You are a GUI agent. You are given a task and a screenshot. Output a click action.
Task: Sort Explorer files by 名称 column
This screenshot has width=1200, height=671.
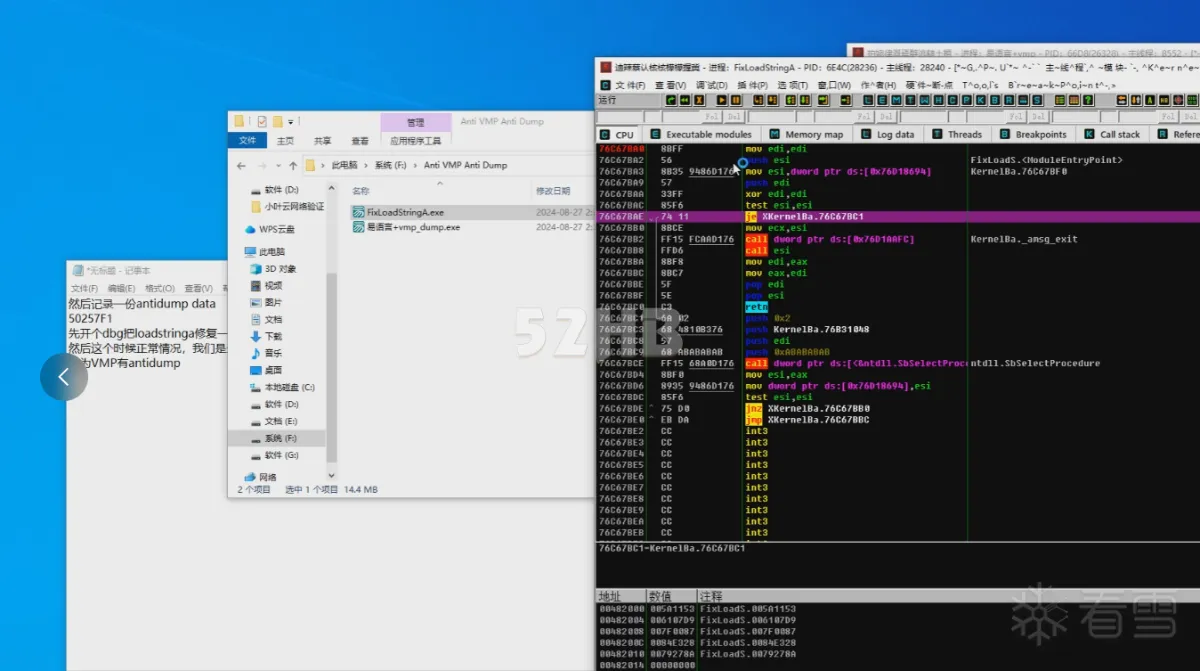[361, 190]
